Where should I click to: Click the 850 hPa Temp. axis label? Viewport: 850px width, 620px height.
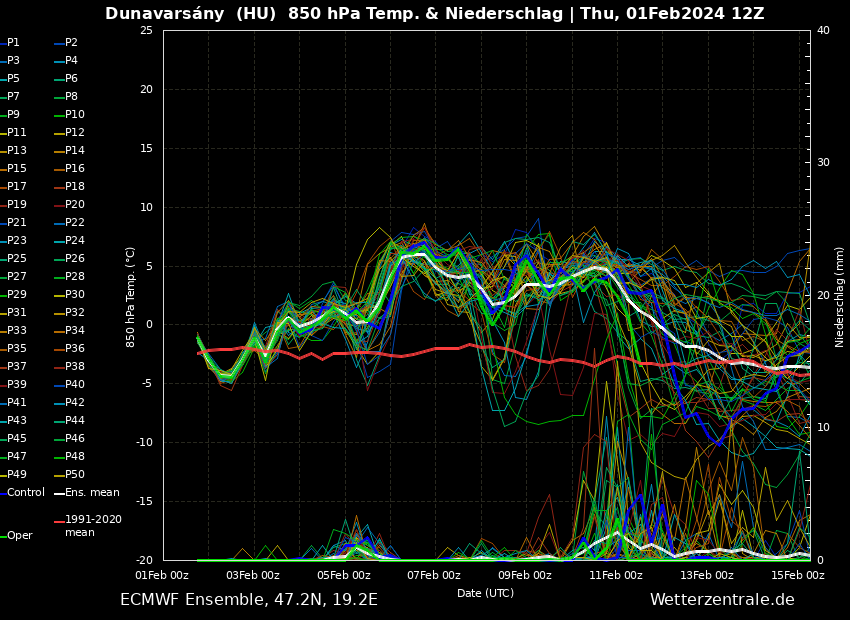[131, 297]
